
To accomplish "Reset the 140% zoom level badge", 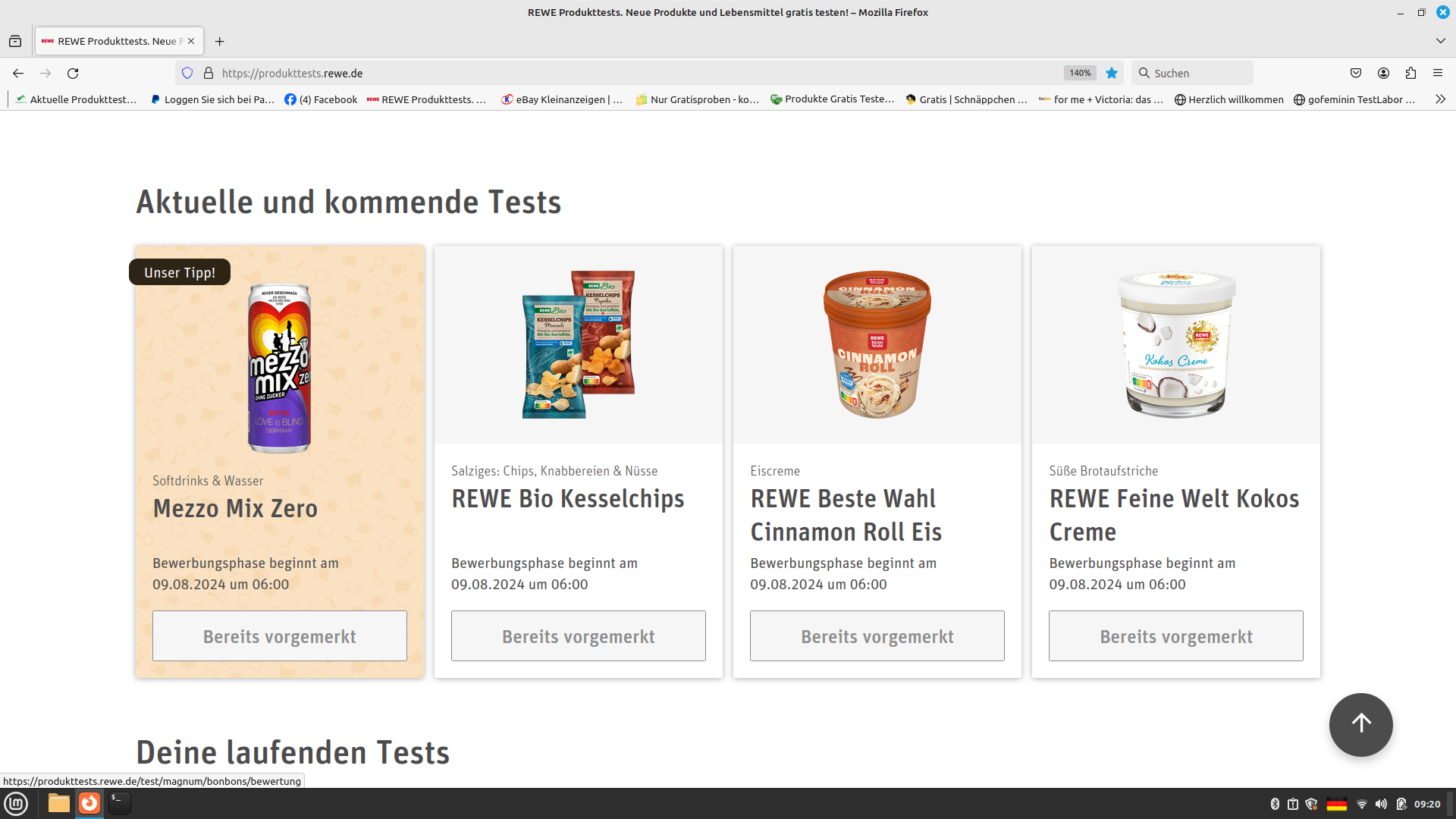I will pyautogui.click(x=1080, y=74).
